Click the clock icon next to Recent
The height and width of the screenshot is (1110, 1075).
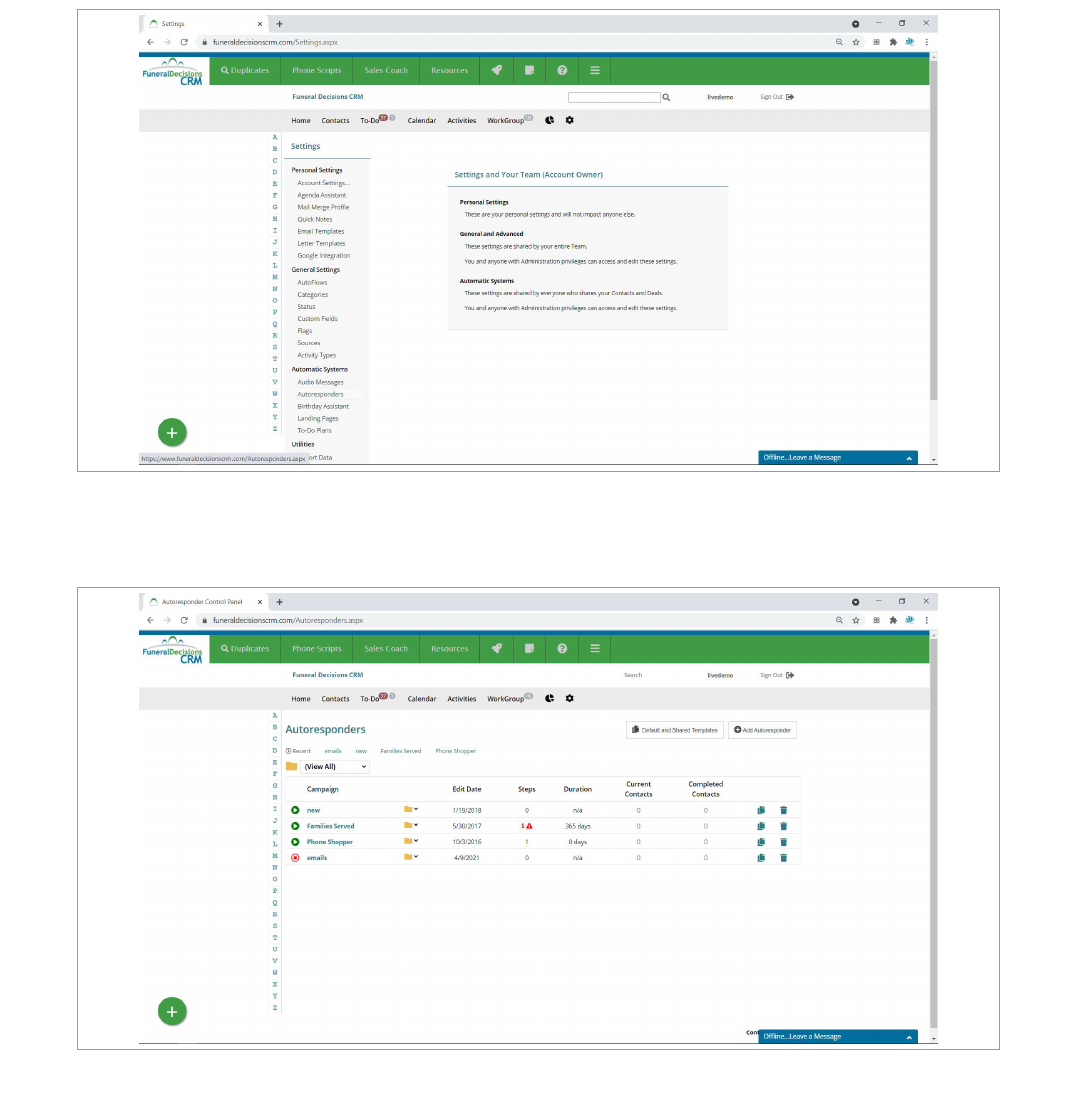pyautogui.click(x=288, y=751)
